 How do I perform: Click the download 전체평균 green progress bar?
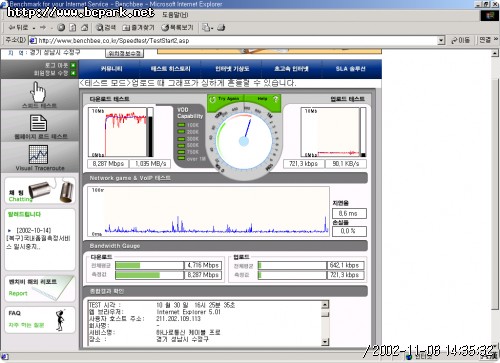(x=128, y=265)
